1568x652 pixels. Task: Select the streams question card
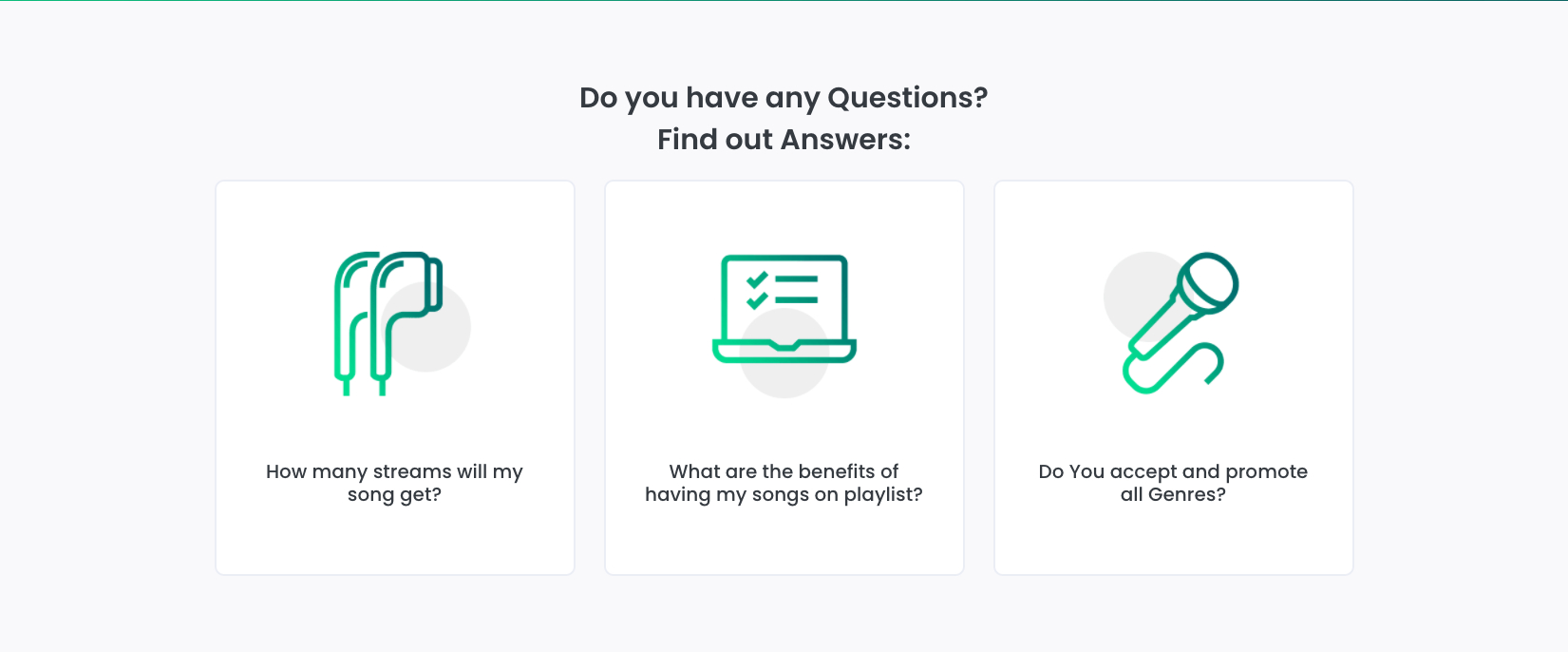(395, 542)
